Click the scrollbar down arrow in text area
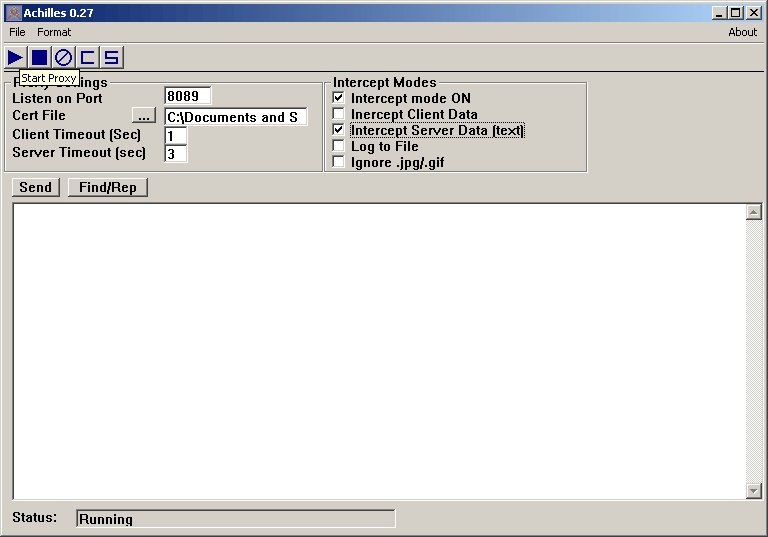Image resolution: width=768 pixels, height=537 pixels. tap(754, 490)
